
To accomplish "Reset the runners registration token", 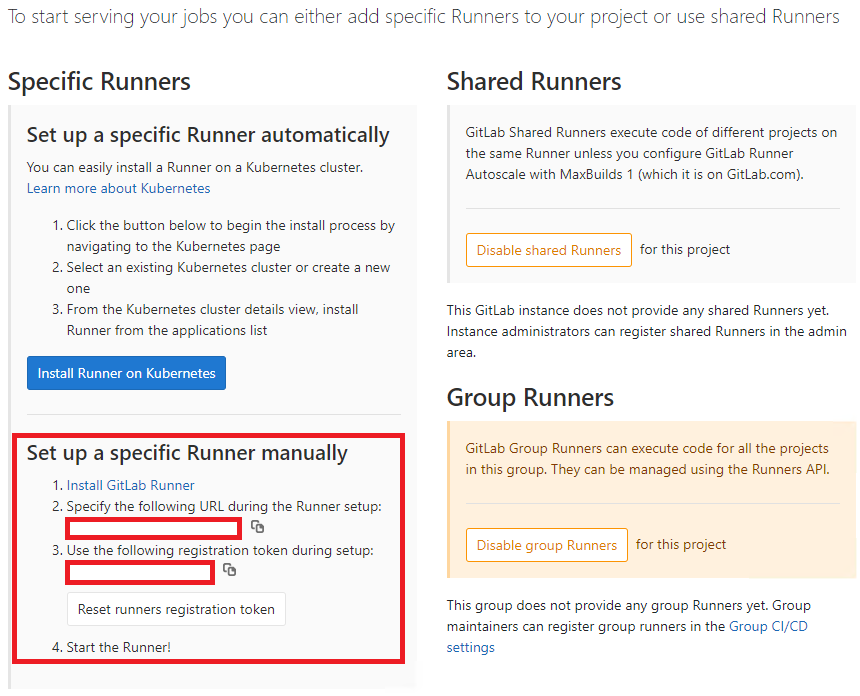I will click(x=176, y=609).
